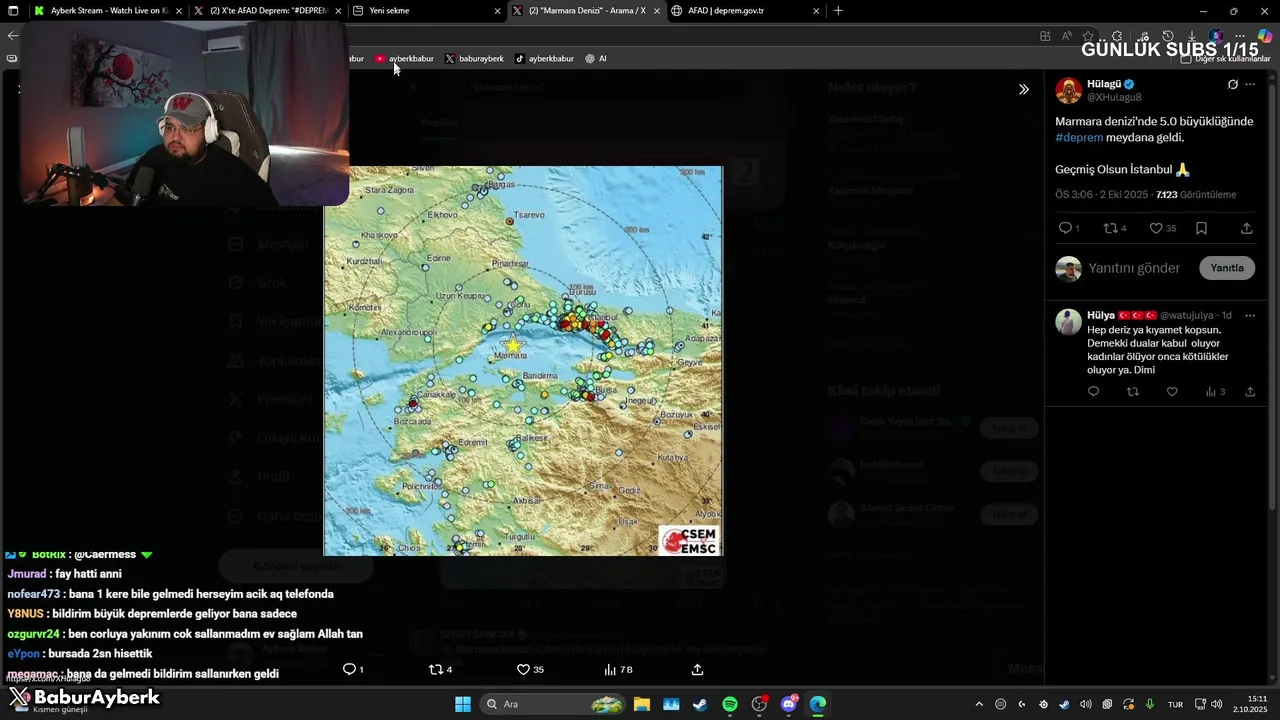Open Steam from the taskbar
This screenshot has width=1280, height=720.
click(x=700, y=704)
